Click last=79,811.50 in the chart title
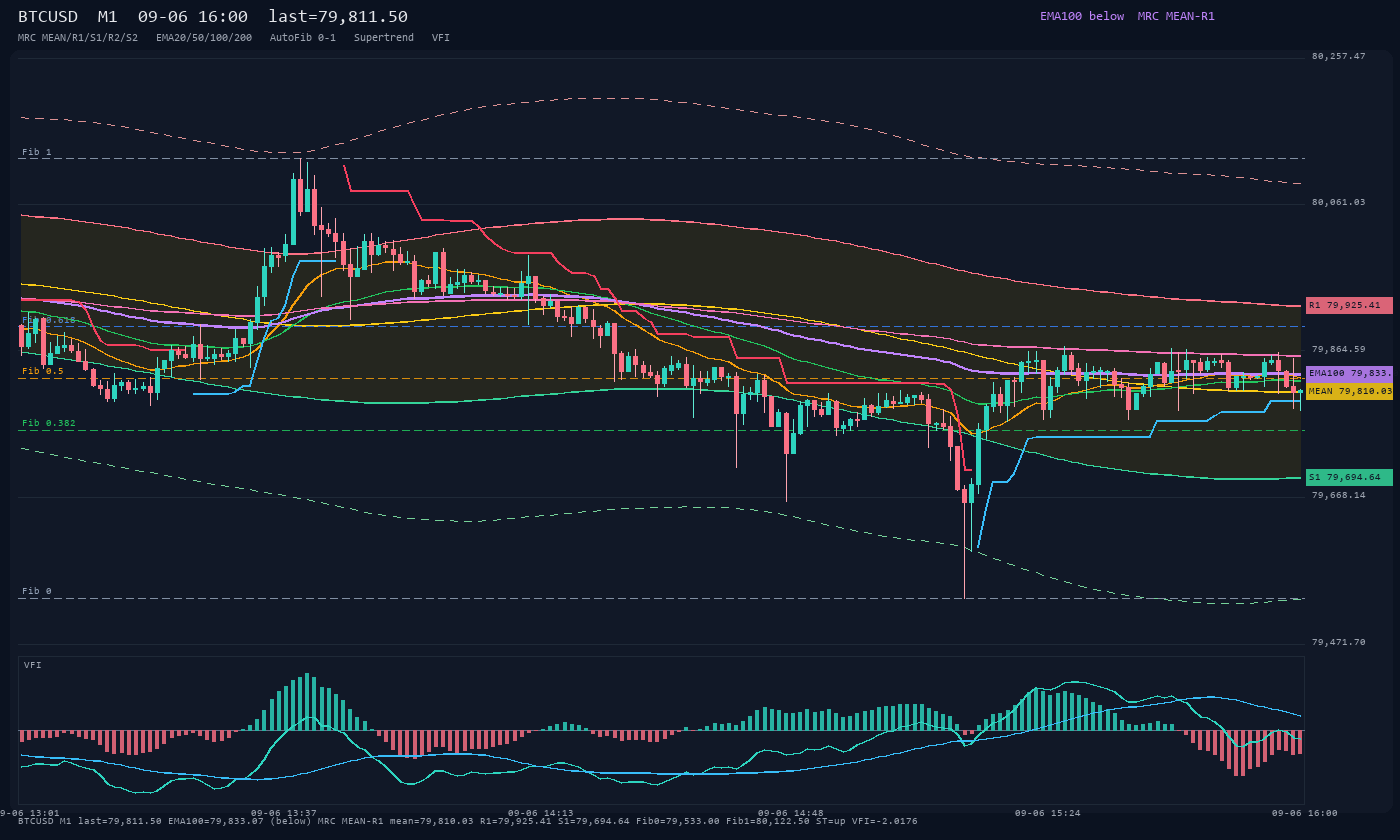The height and width of the screenshot is (840, 1400). pos(338,16)
